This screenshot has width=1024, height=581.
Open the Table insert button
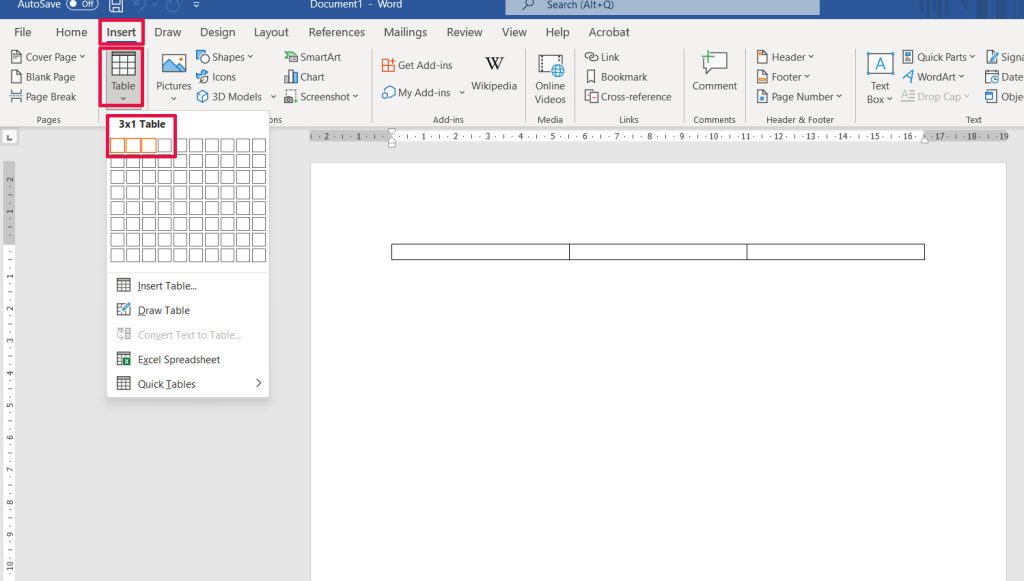[123, 76]
